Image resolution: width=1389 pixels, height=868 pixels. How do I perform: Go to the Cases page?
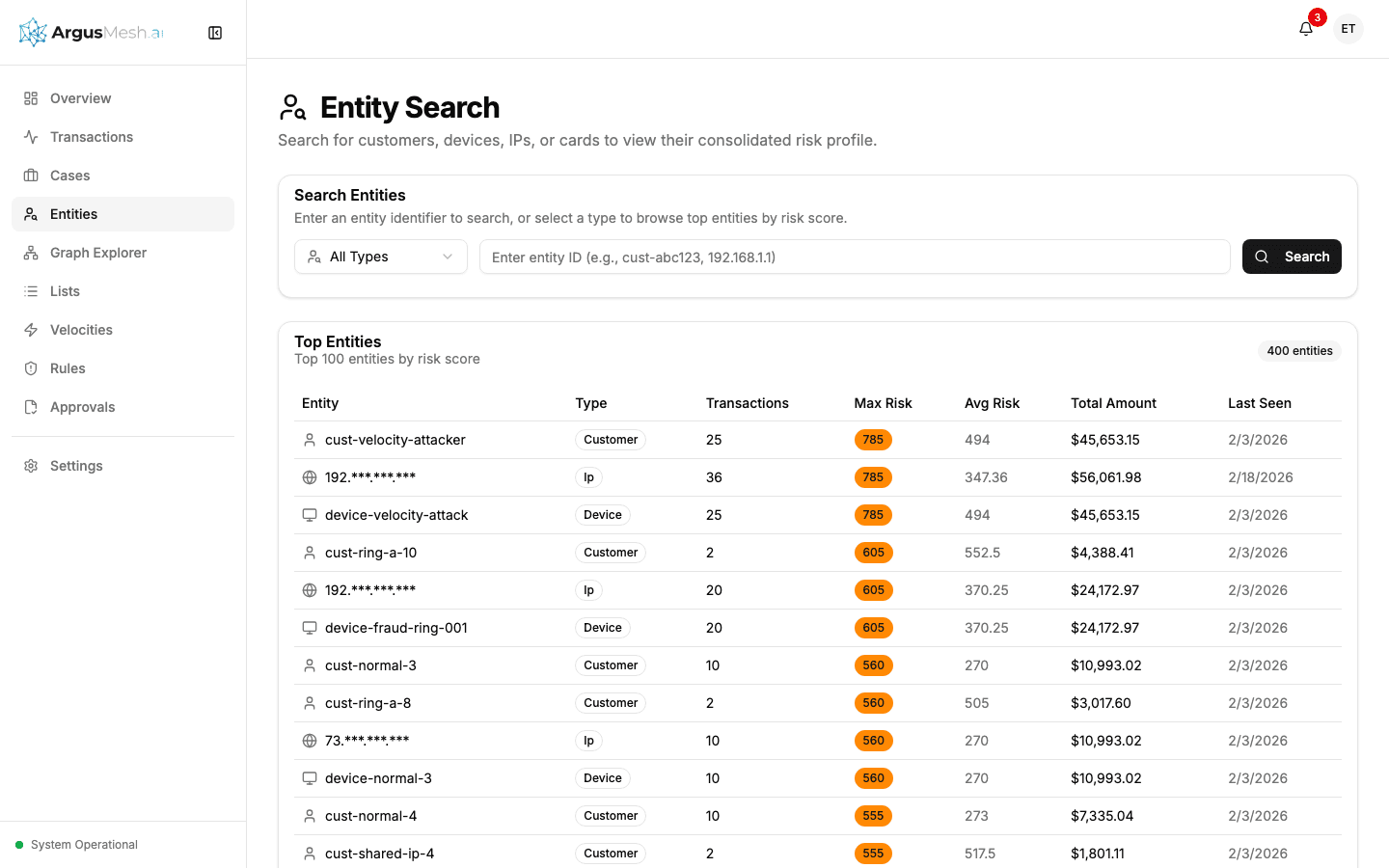[x=68, y=175]
